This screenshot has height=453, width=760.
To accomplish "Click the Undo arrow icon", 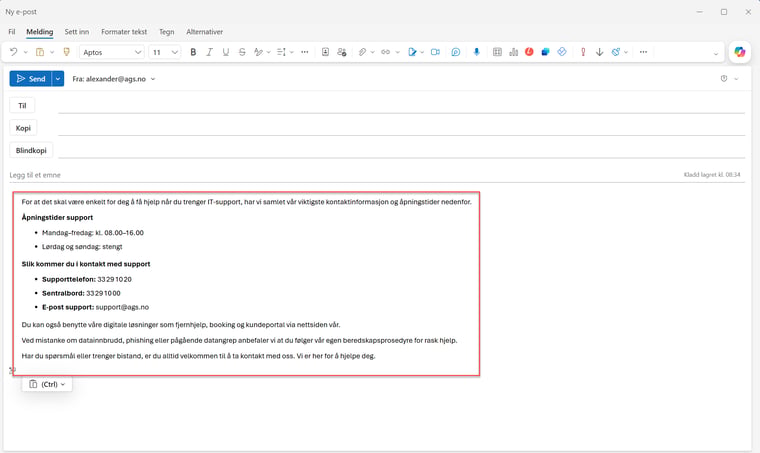I will pos(14,52).
